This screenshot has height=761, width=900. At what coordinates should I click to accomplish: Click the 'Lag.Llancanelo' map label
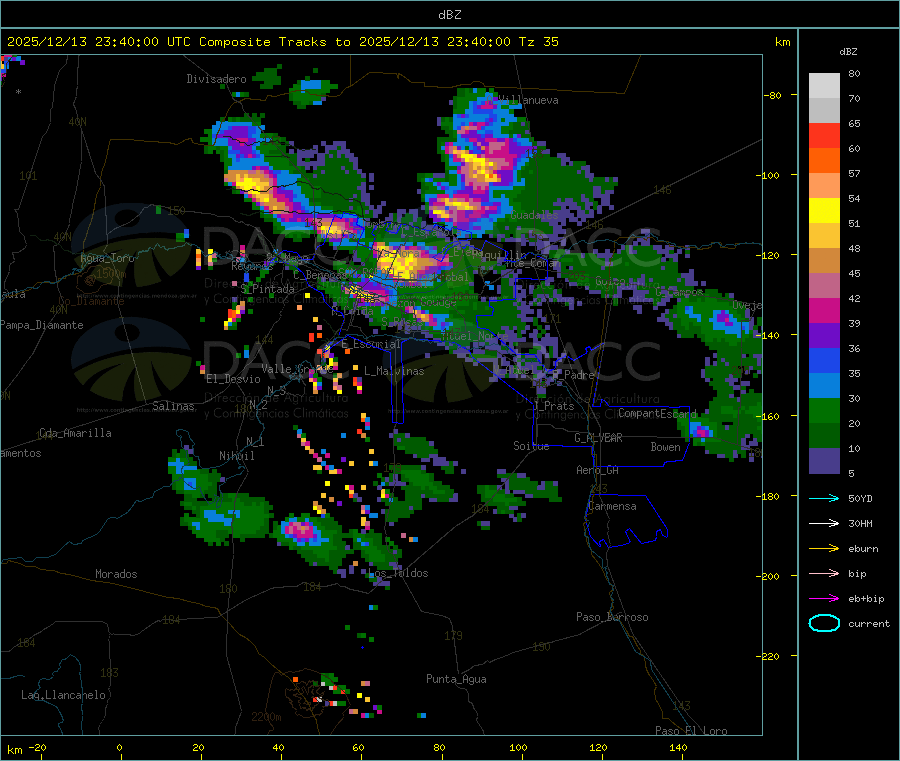[x=63, y=696]
